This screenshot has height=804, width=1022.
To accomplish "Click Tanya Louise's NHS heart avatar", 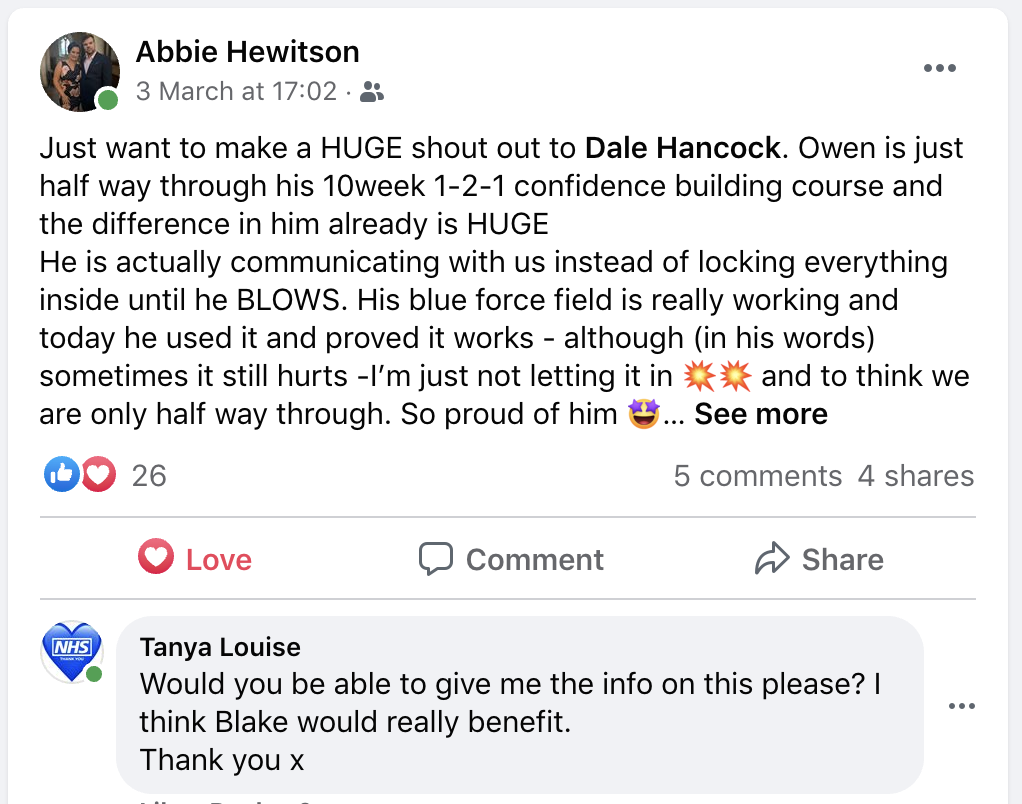I will click(x=72, y=652).
